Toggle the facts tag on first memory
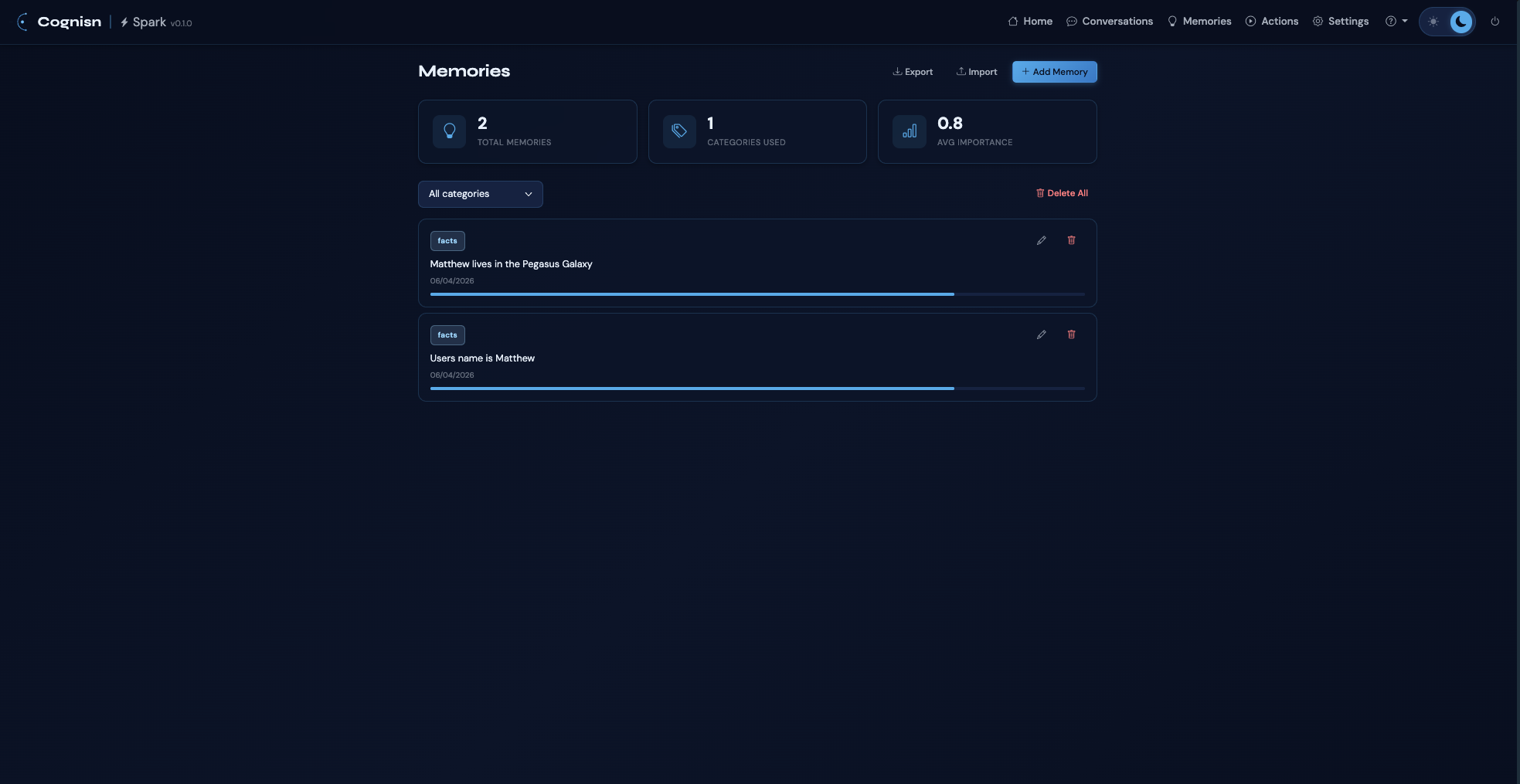This screenshot has width=1520, height=784. coord(447,240)
